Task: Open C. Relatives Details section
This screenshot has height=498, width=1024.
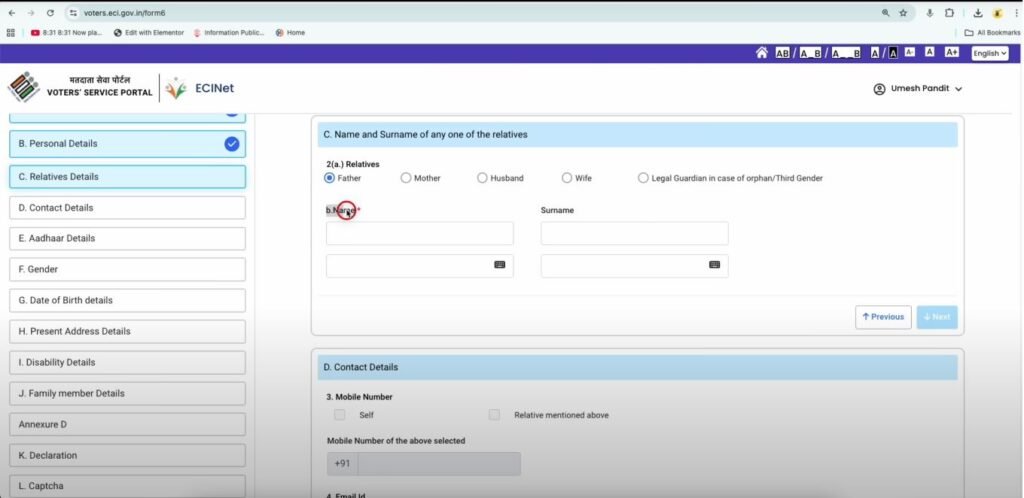Action: tap(127, 177)
